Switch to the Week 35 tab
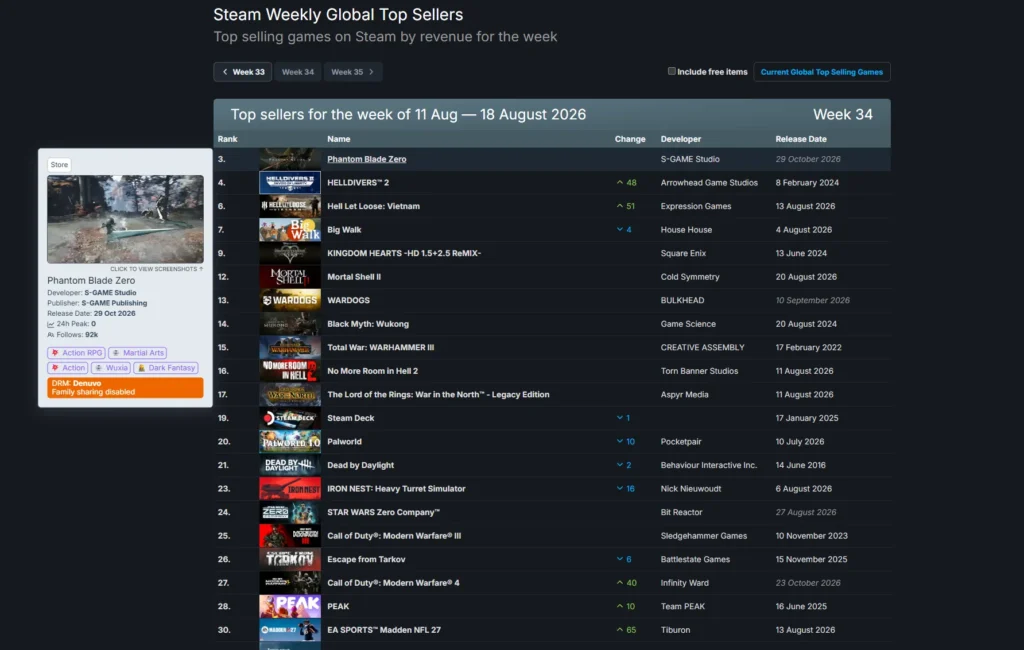The image size is (1024, 650). click(353, 72)
